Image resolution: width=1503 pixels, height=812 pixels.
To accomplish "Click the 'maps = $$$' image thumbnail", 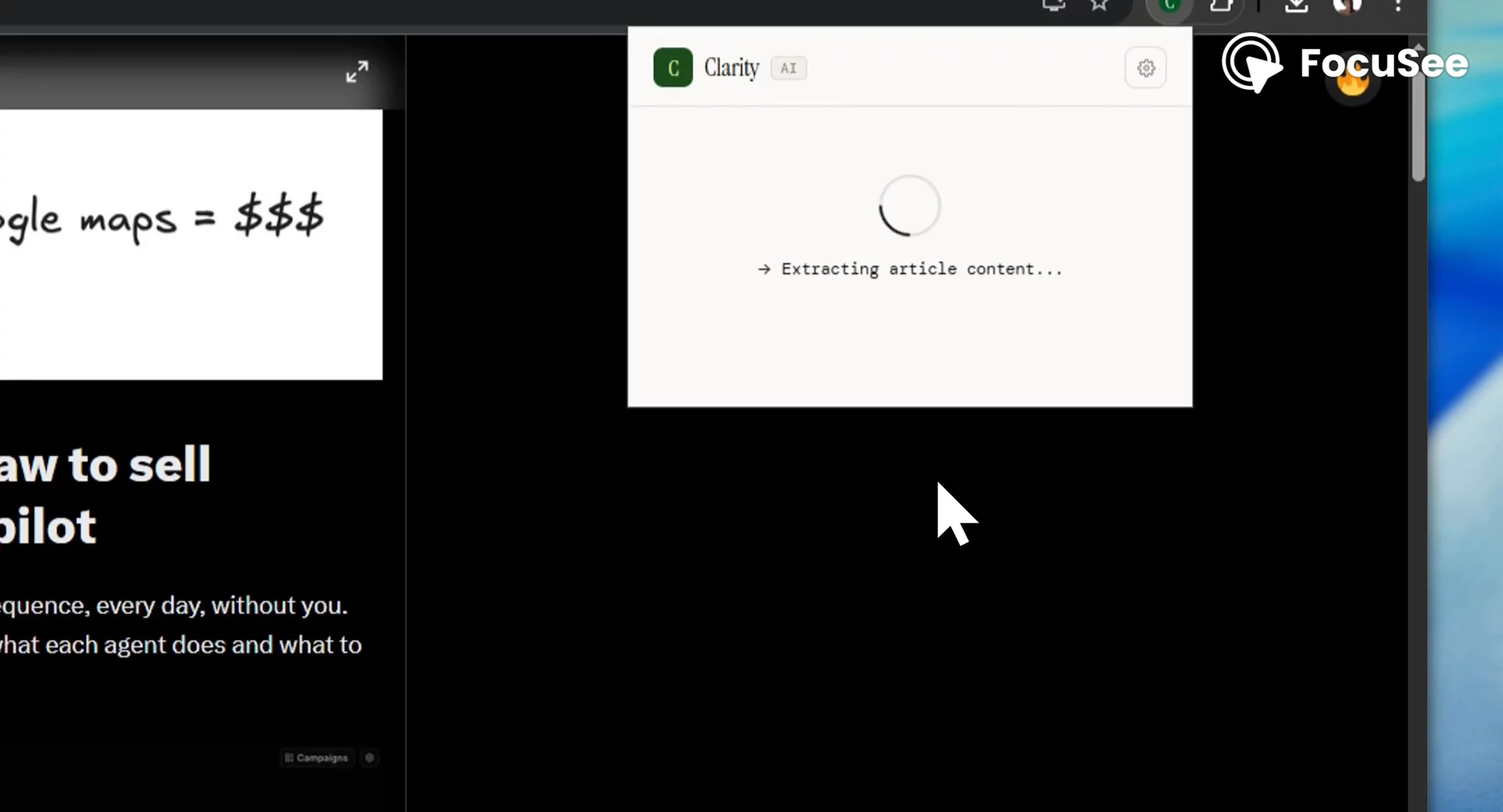I will 191,245.
